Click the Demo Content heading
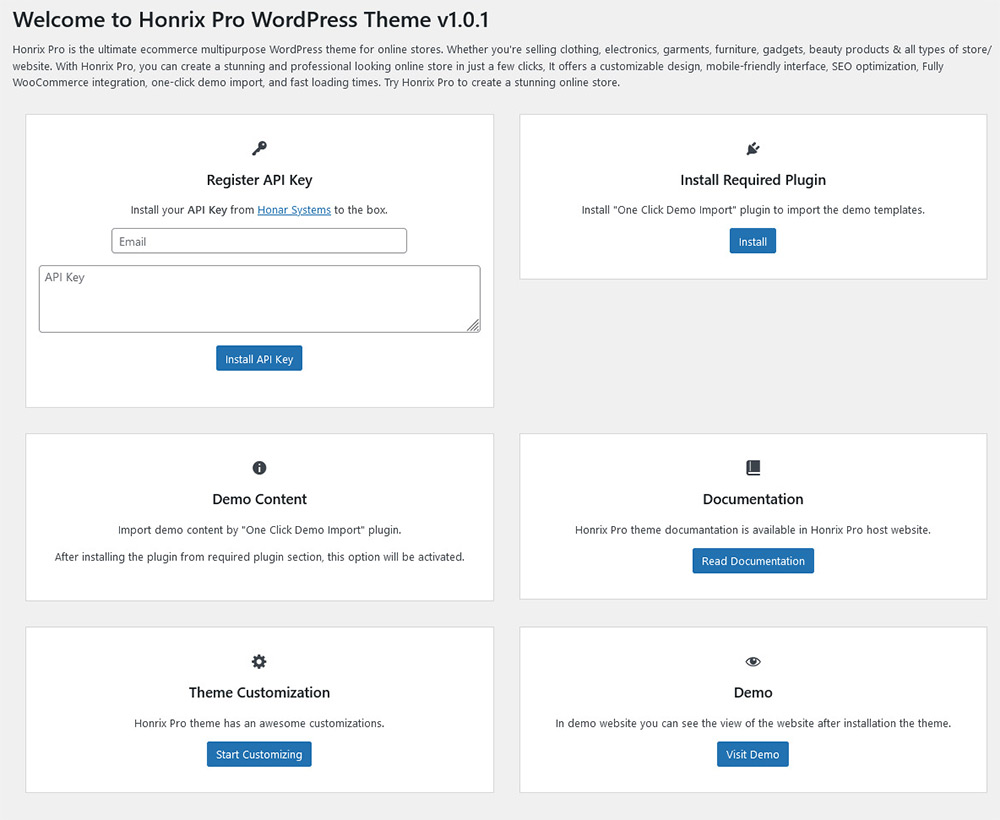 tap(259, 499)
